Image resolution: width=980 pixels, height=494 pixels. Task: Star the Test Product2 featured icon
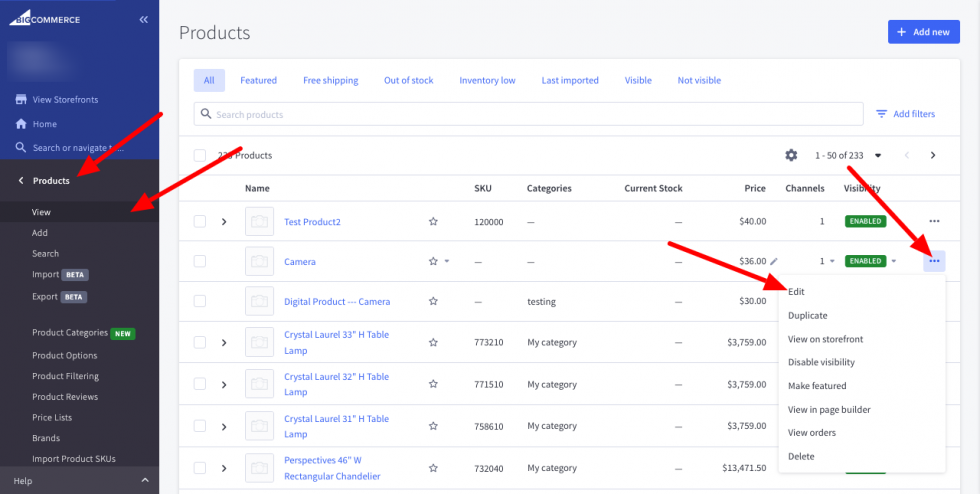pos(433,222)
